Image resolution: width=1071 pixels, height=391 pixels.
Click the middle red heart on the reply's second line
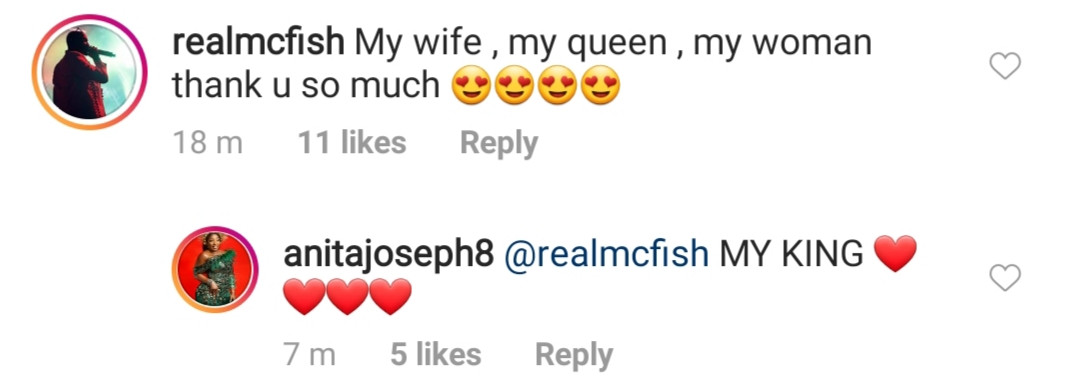click(348, 297)
